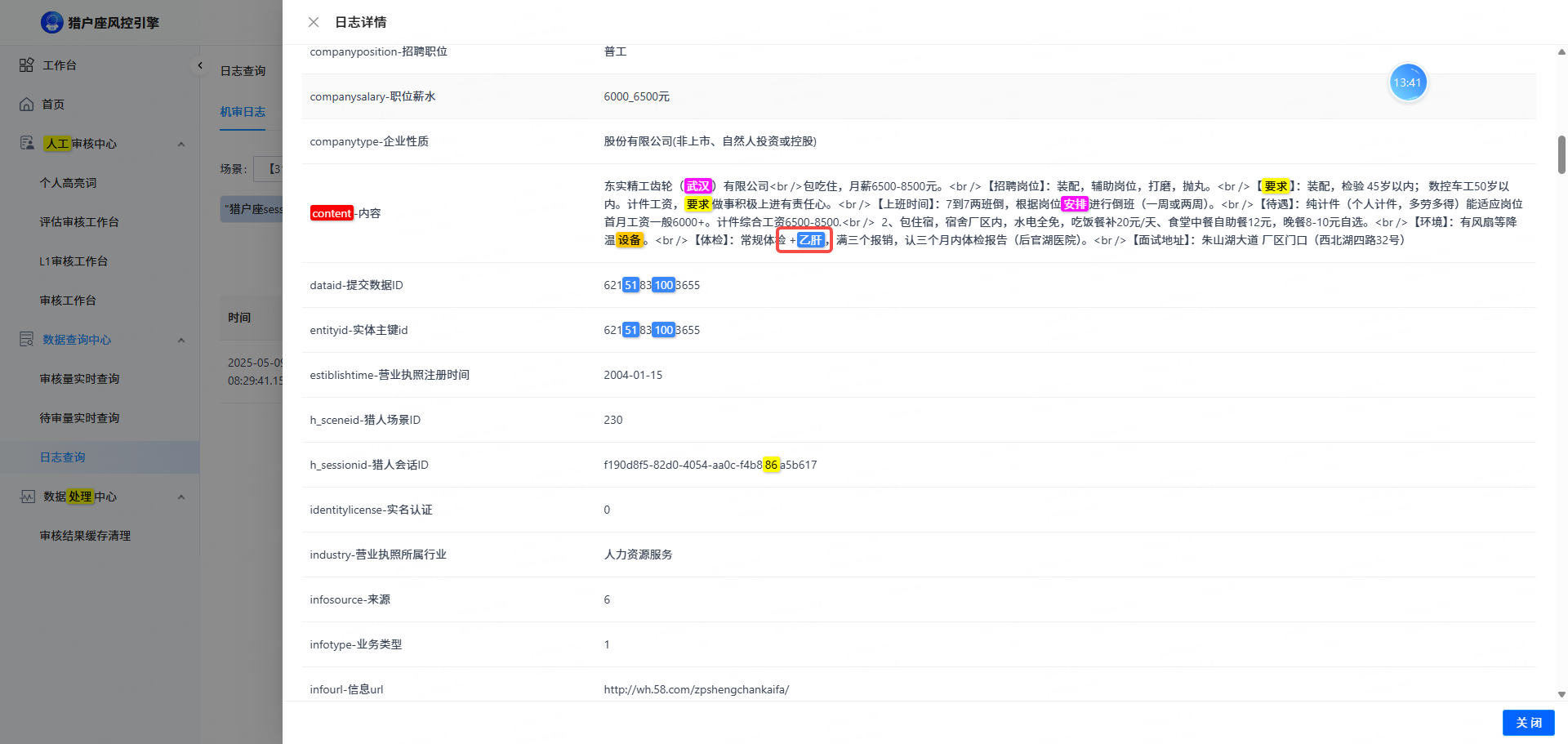Open 评估审核工作台 menu item
Image resolution: width=1568 pixels, height=744 pixels.
point(79,222)
